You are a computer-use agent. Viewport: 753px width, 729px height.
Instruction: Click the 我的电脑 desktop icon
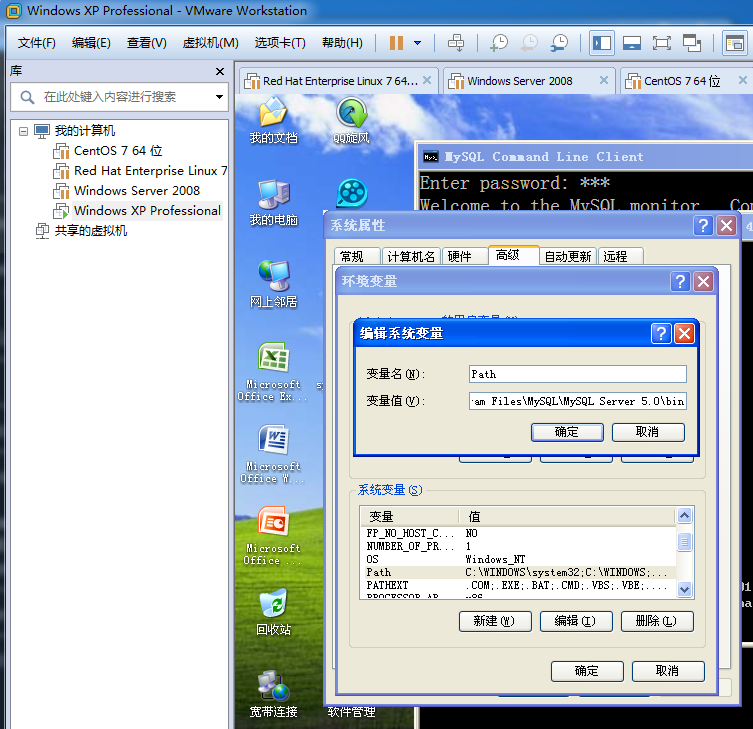273,203
